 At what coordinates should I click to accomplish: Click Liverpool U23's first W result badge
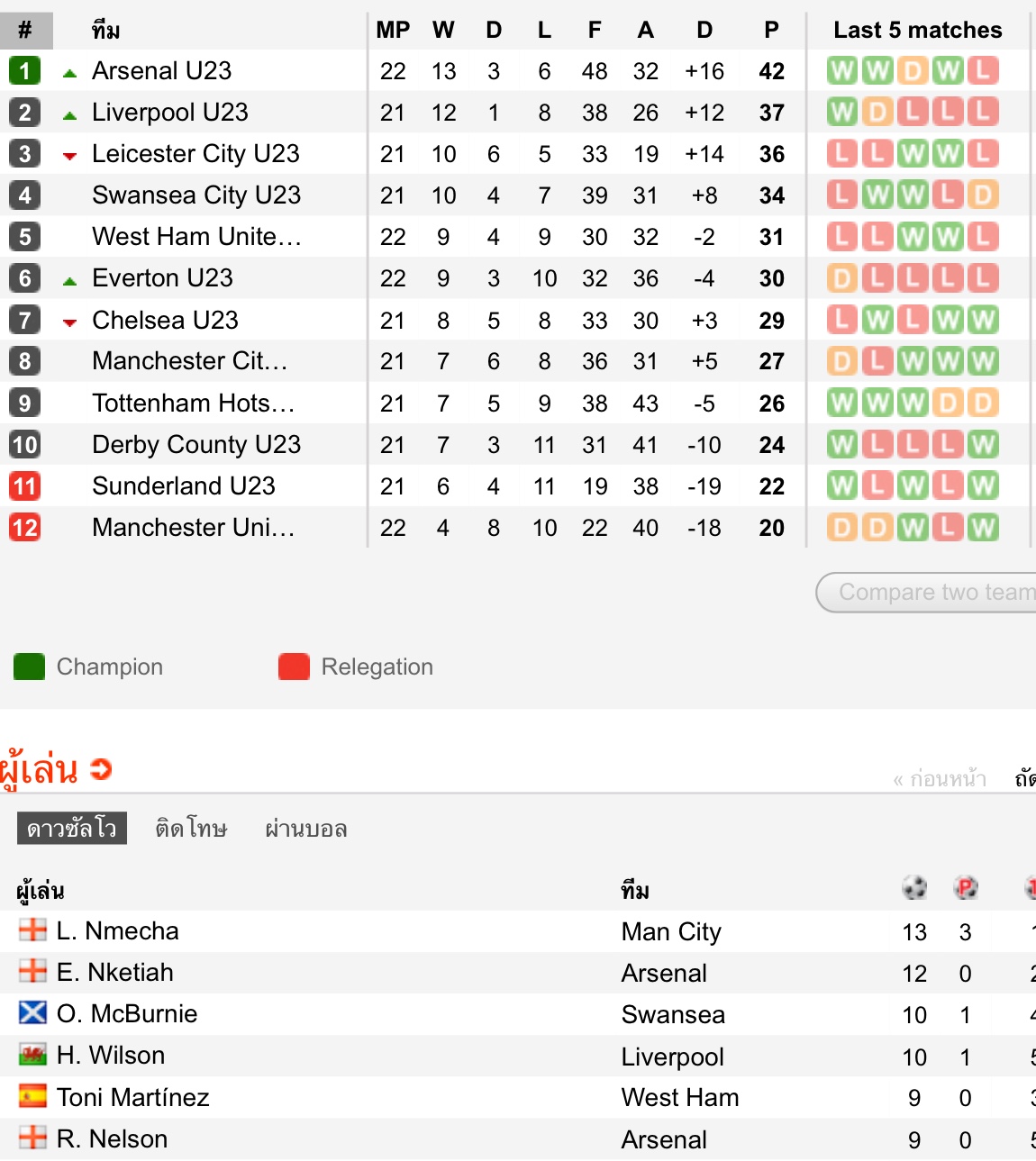point(842,112)
